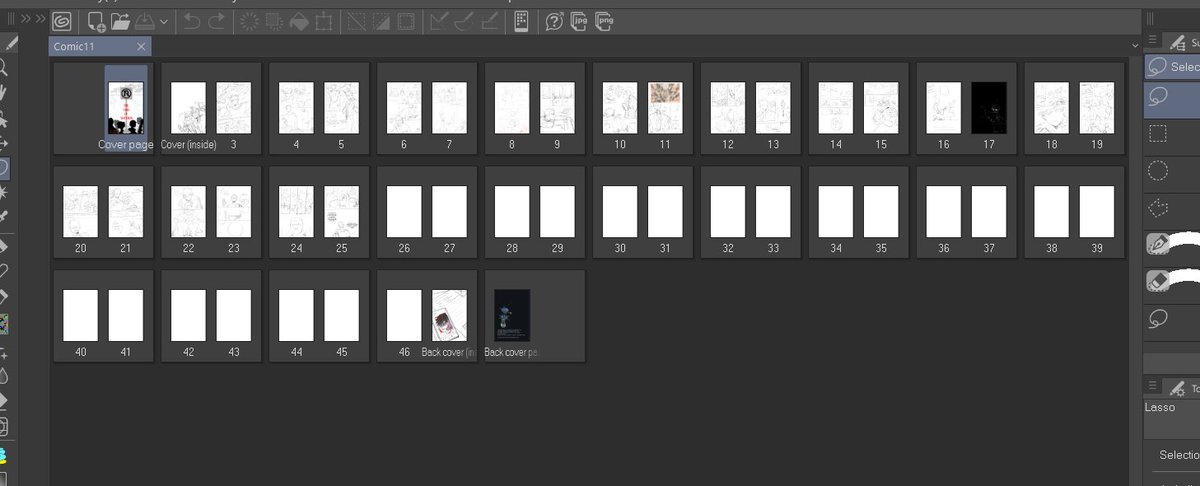The height and width of the screenshot is (486, 1200).
Task: Close the Comic11 tab
Action: click(142, 46)
